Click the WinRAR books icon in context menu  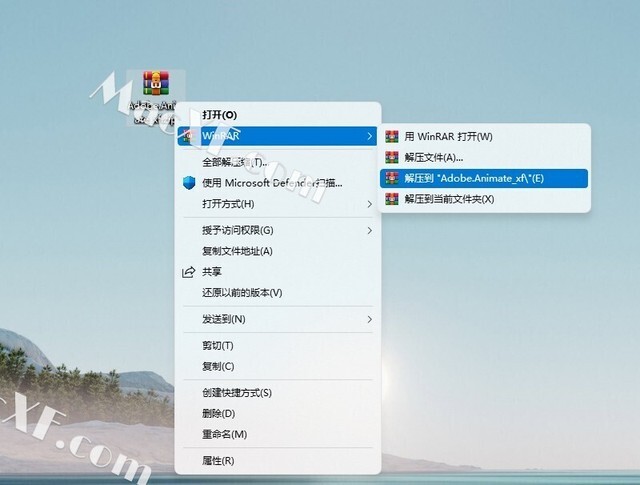tap(188, 136)
